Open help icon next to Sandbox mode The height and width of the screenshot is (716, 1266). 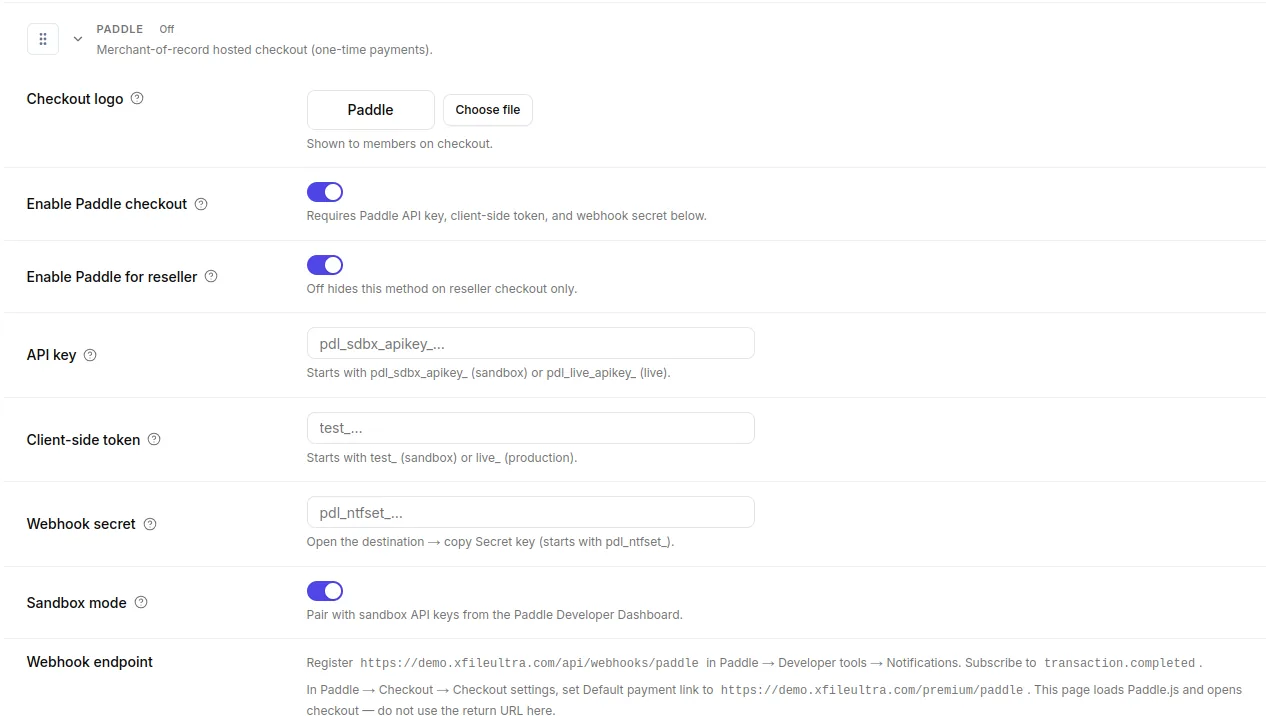pos(141,602)
